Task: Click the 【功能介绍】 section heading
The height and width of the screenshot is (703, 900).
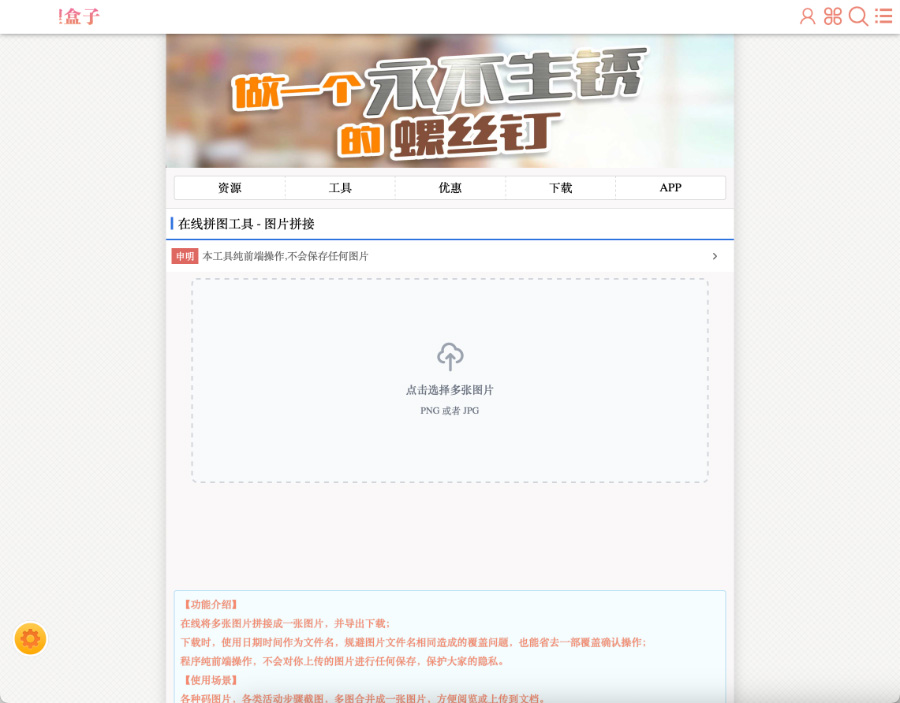Action: click(210, 604)
